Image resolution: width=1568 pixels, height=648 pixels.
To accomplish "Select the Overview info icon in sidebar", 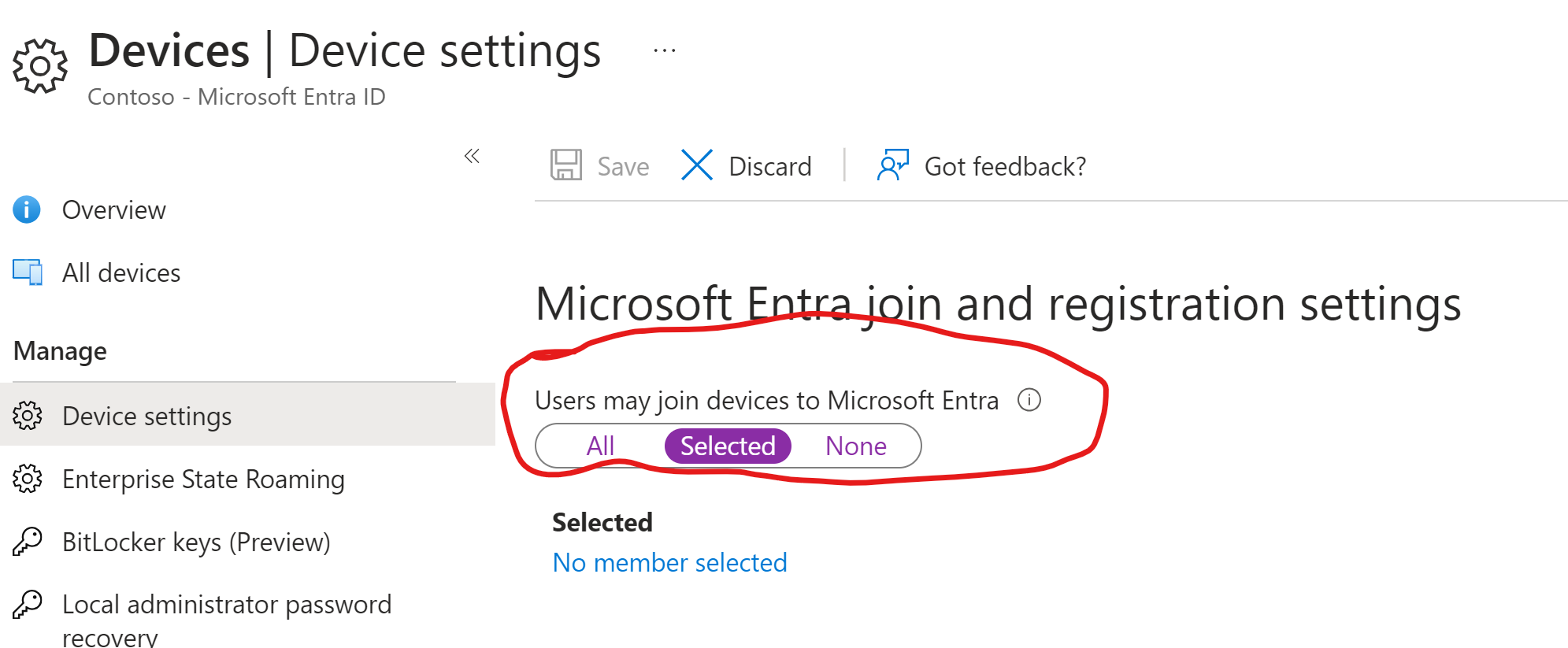I will click(x=26, y=209).
